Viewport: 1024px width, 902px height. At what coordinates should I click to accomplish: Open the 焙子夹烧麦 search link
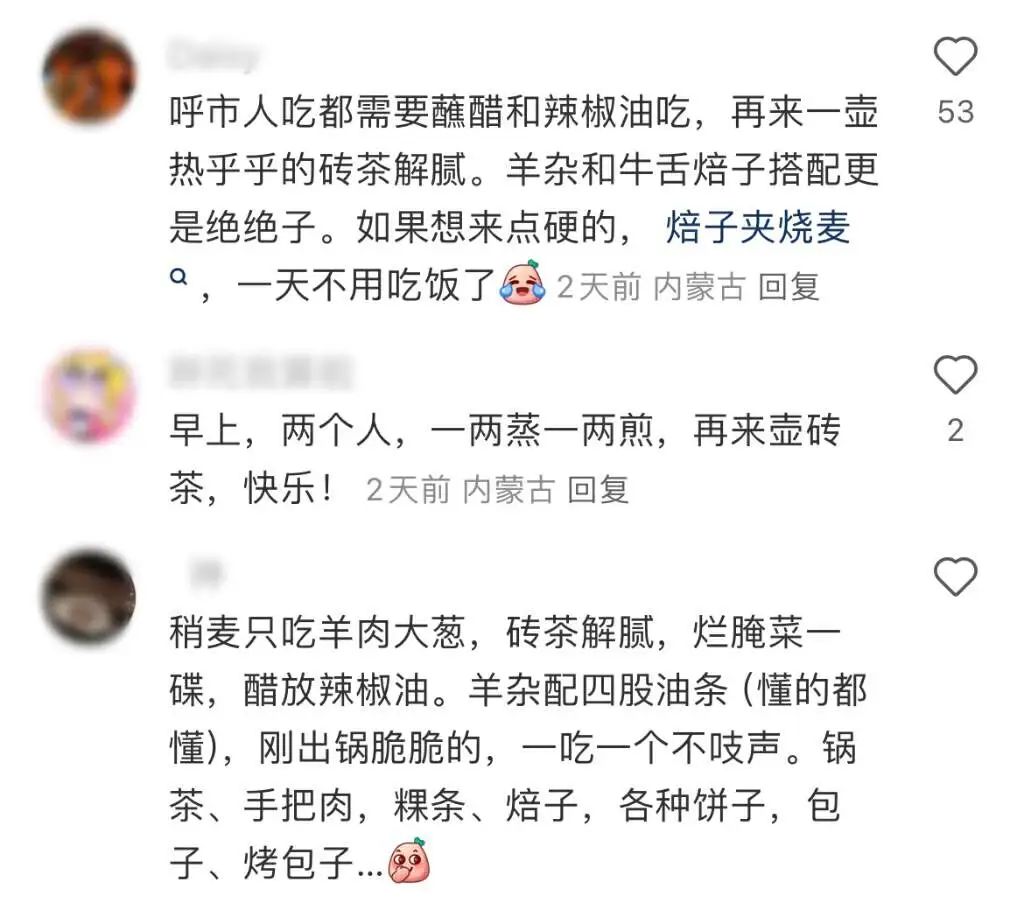(x=758, y=228)
